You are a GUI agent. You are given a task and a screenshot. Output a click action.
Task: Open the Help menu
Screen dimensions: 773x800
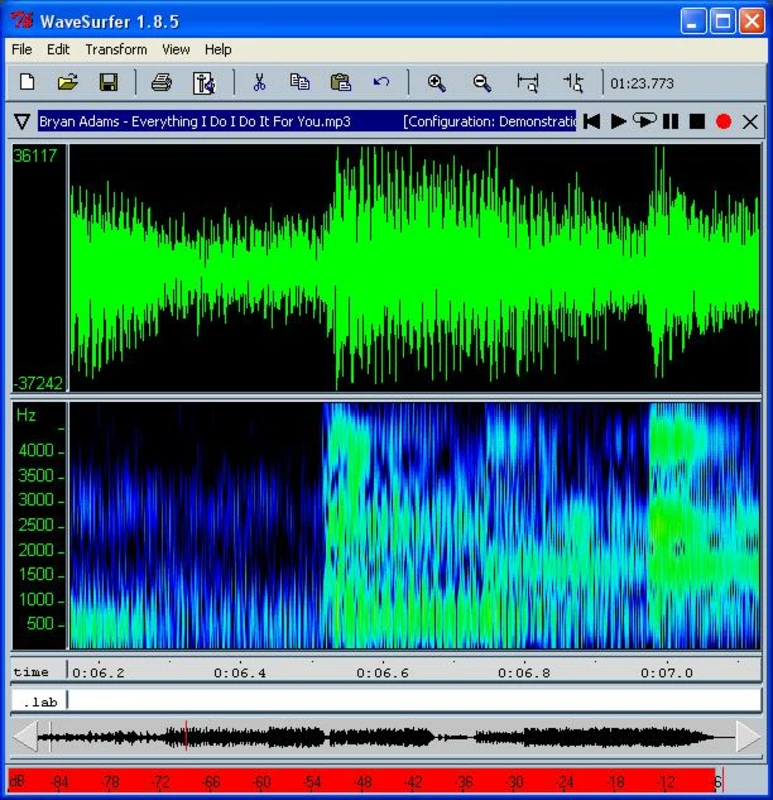pyautogui.click(x=218, y=49)
